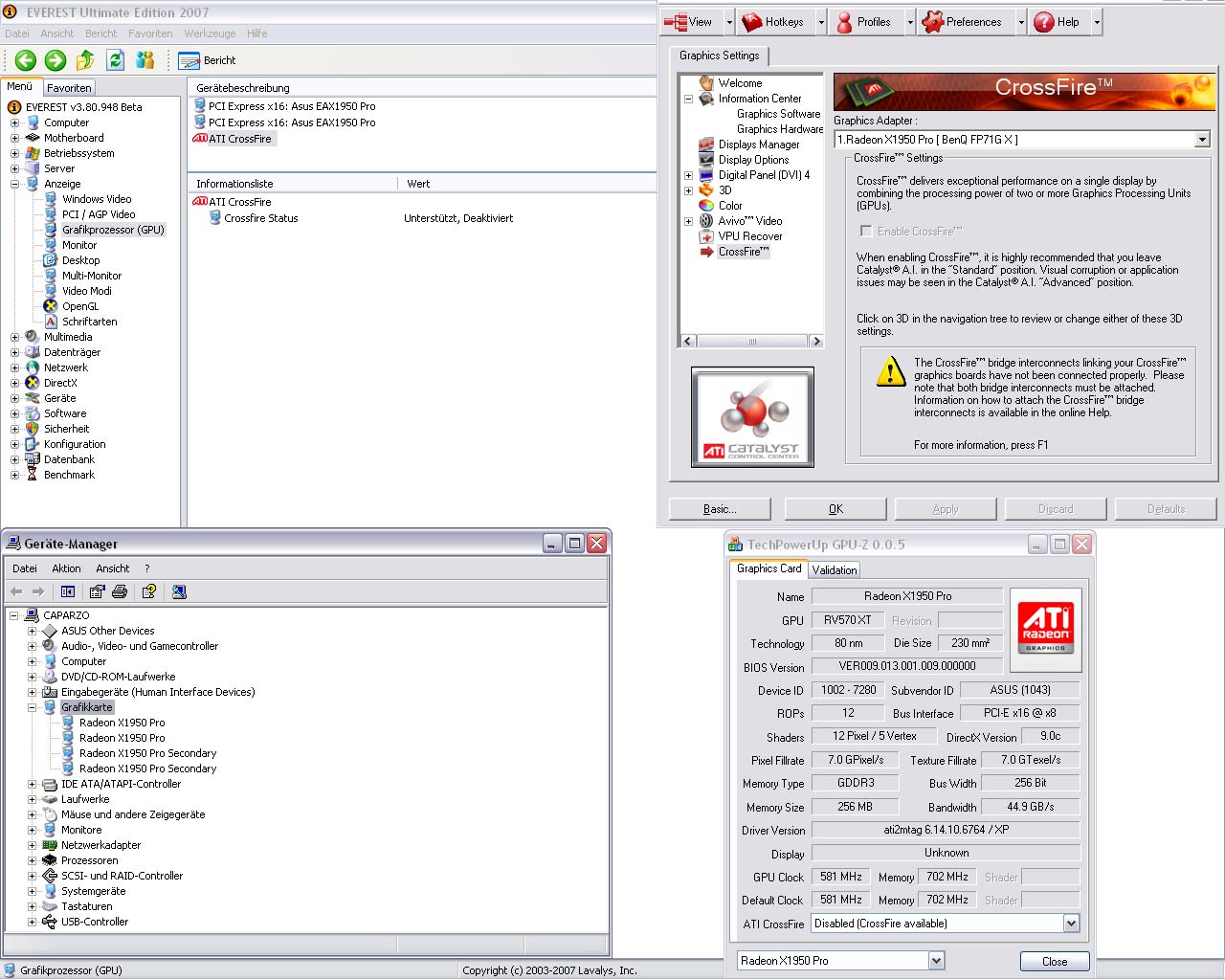Expand Digital Panel (DVI) 4 node

[x=688, y=175]
